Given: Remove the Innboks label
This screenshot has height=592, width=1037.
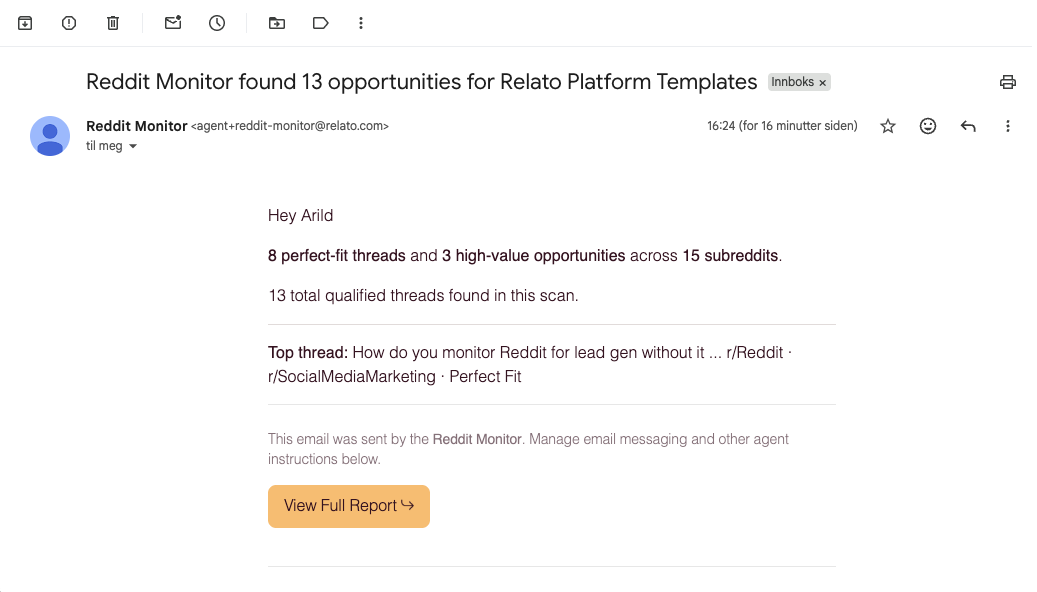Looking at the screenshot, I should tap(822, 82).
